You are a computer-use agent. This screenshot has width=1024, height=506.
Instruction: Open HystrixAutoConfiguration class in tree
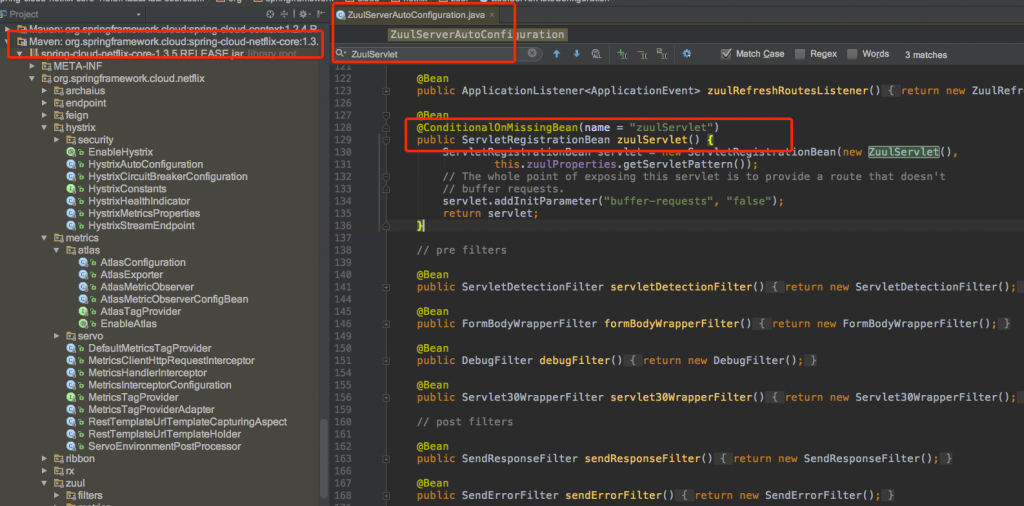(x=144, y=164)
